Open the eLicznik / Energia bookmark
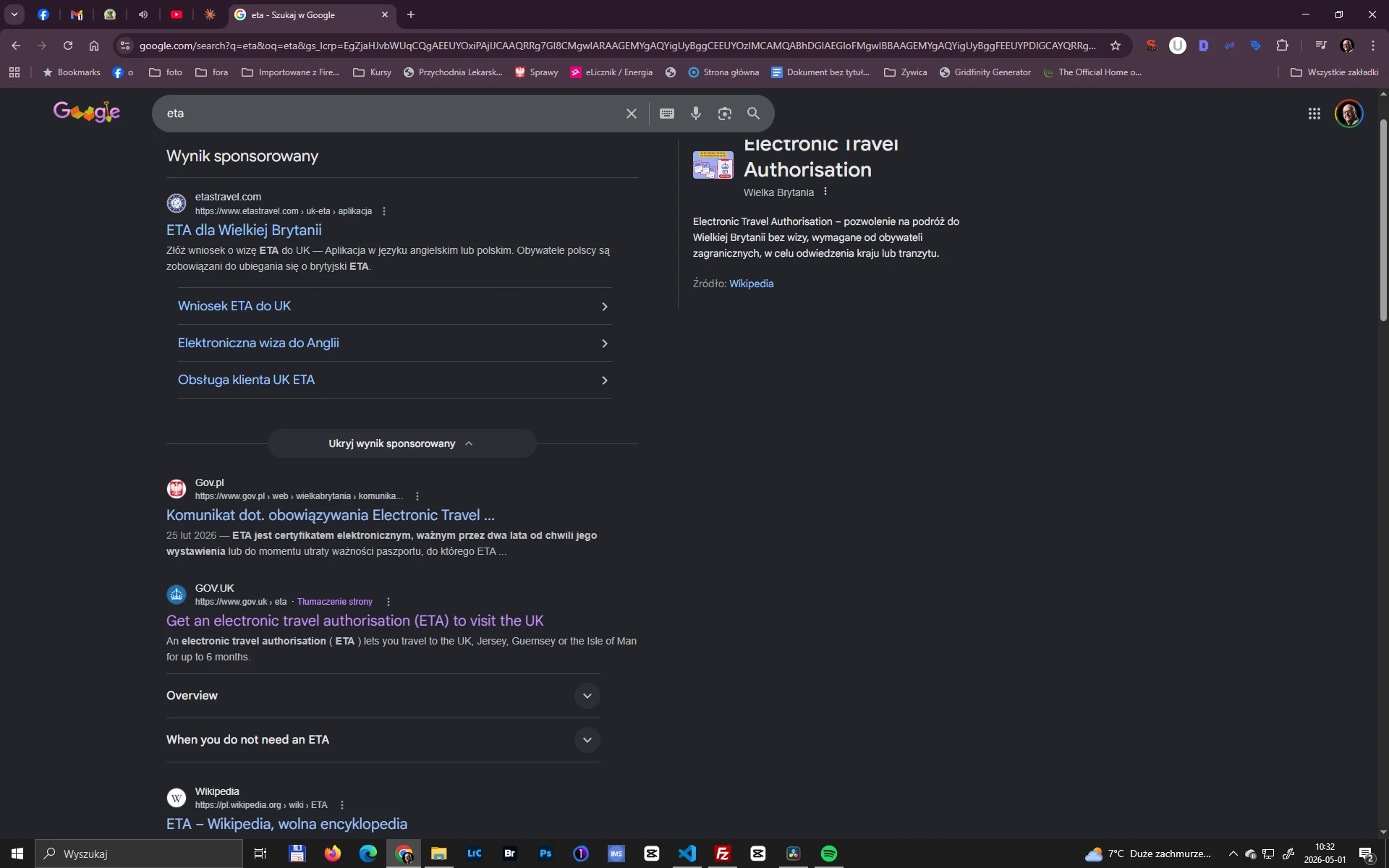The image size is (1389, 868). (x=611, y=72)
